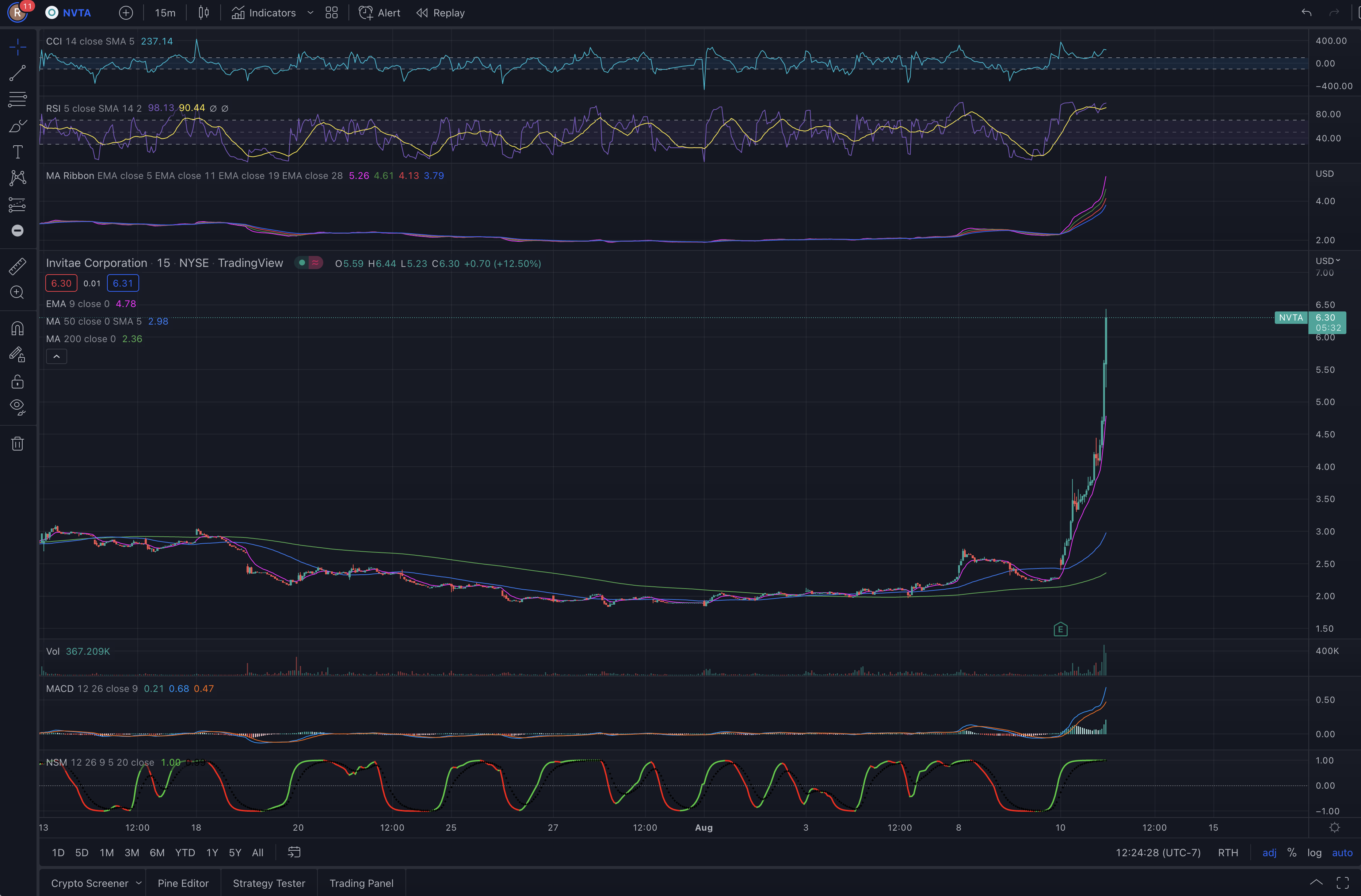This screenshot has width=1361, height=896.
Task: Collapse the indicator legend chevron
Action: 57,357
